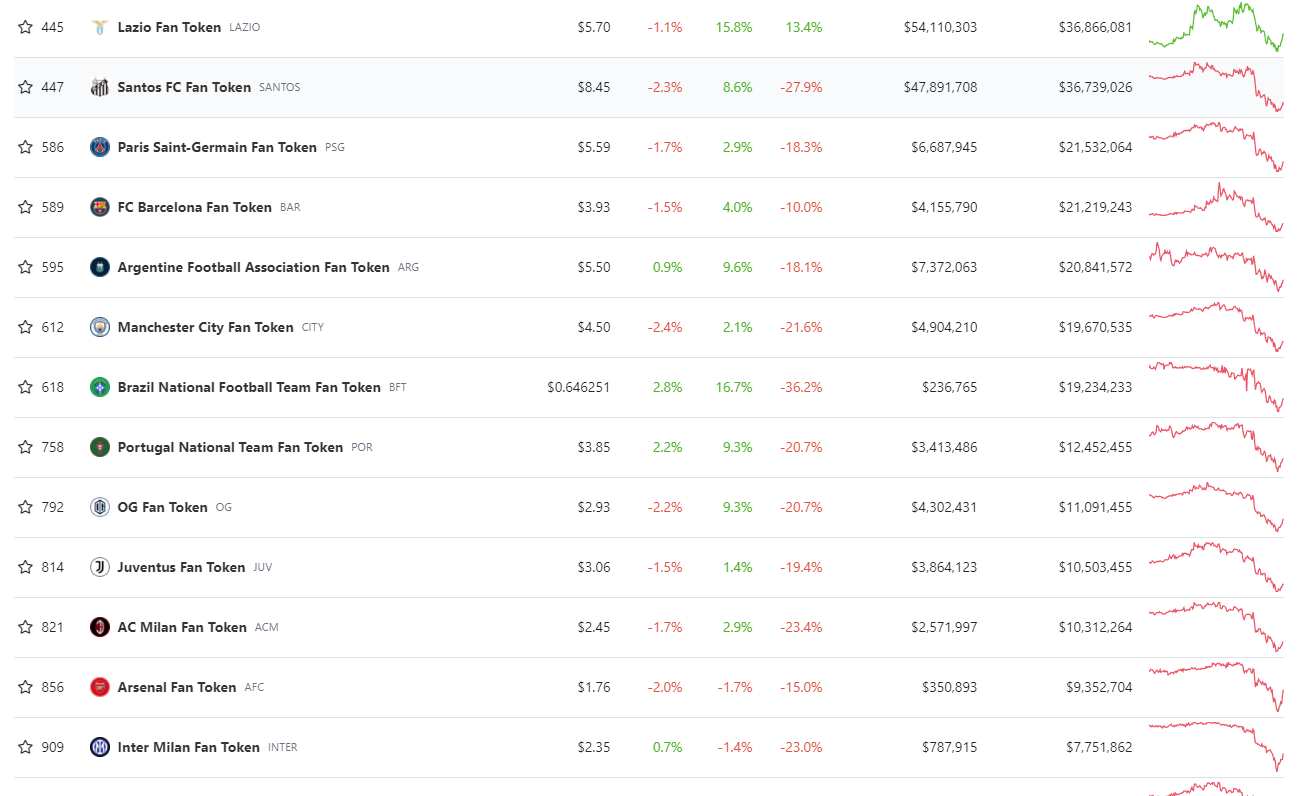The width and height of the screenshot is (1298, 796).
Task: Click the Lazio club logo icon
Action: pyautogui.click(x=99, y=27)
